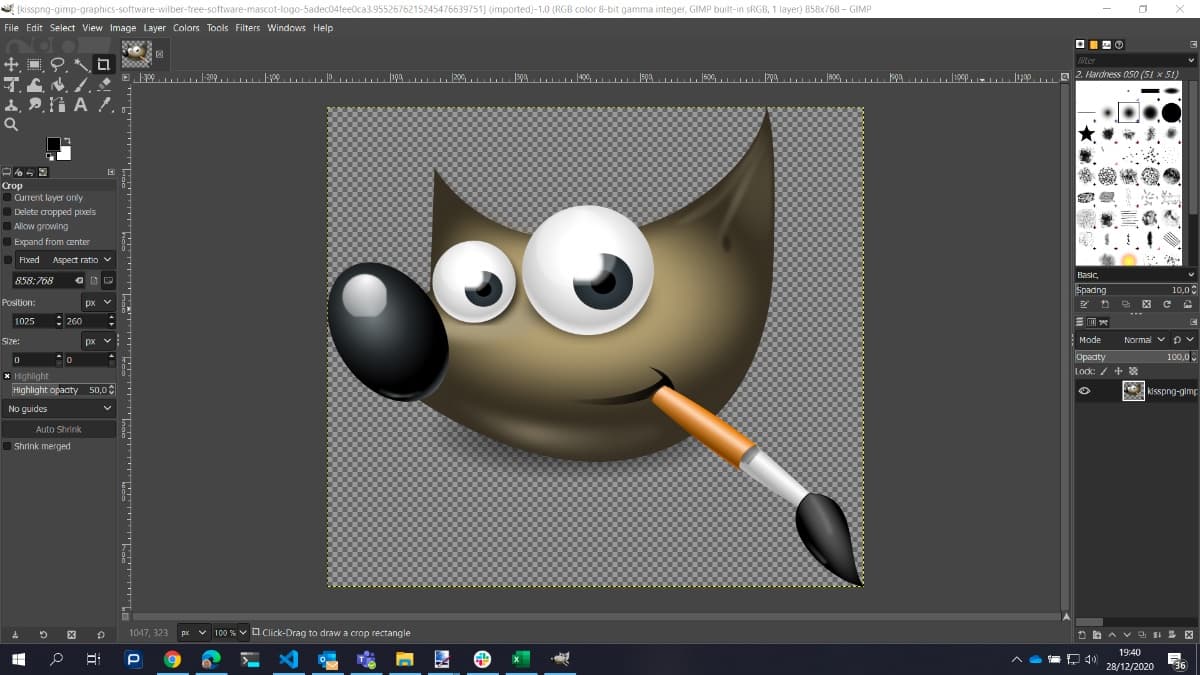Open Visual Studio Code from the taskbar
This screenshot has width=1200, height=675.
289,659
